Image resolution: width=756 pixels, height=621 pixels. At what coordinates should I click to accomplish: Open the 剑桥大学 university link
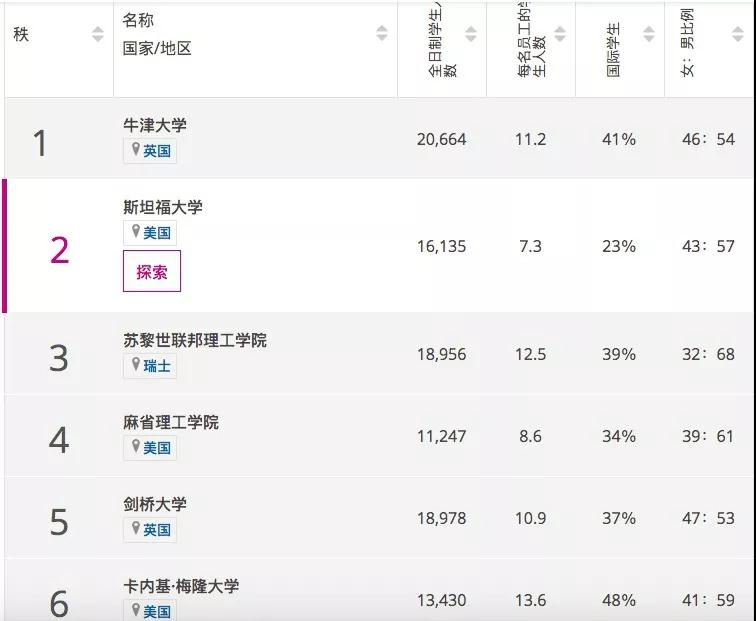[x=155, y=504]
